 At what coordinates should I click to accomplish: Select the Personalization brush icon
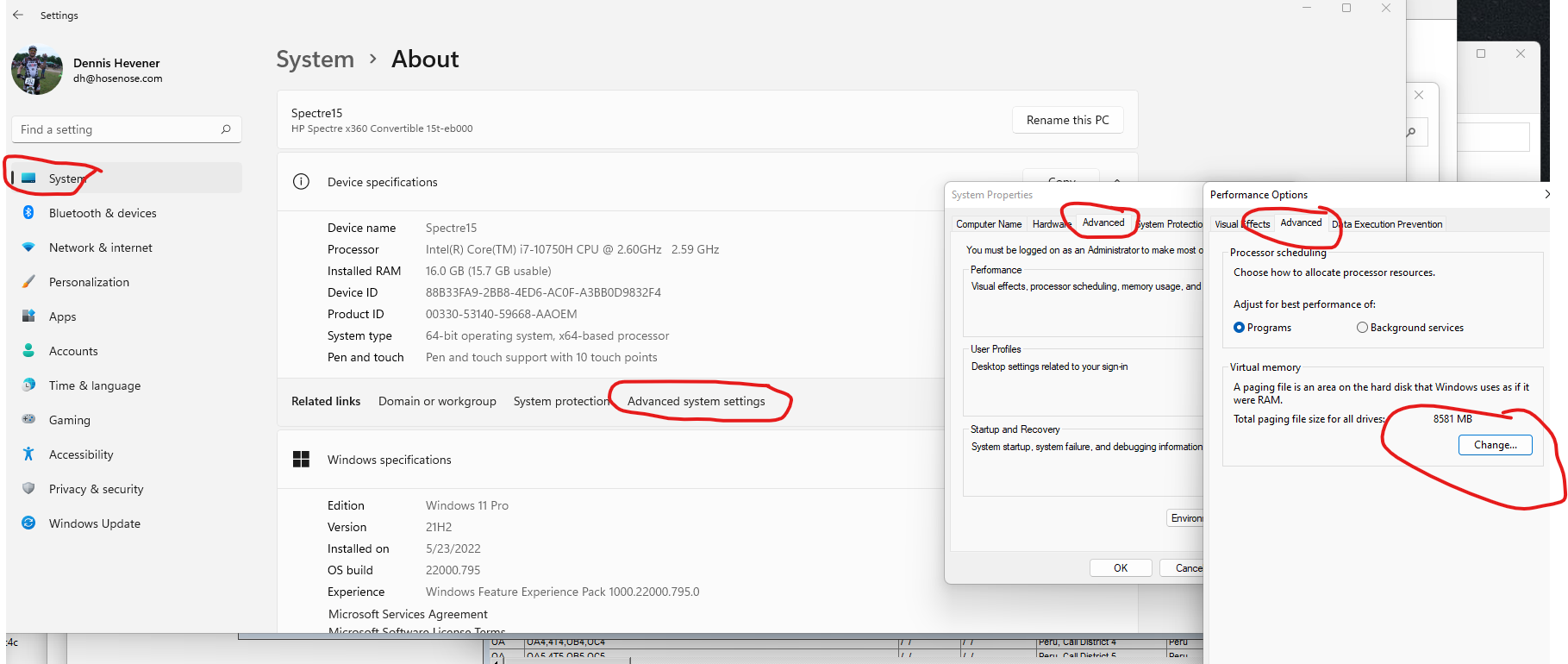[x=28, y=282]
